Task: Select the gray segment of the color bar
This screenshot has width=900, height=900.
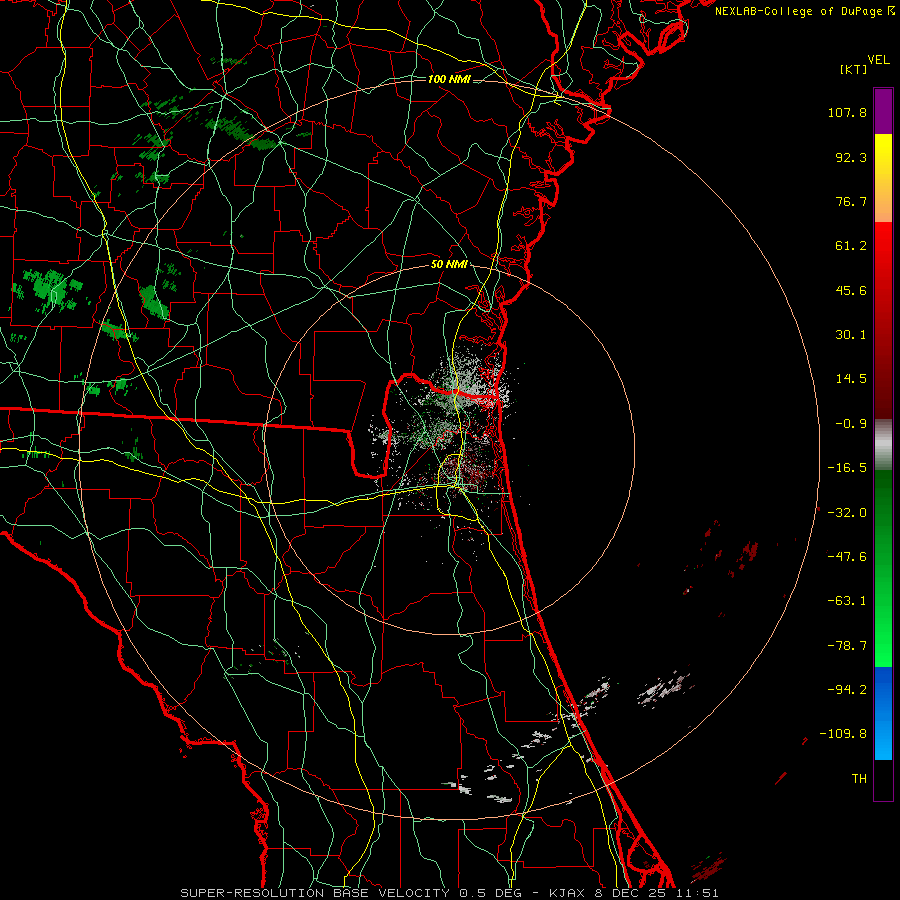Action: pyautogui.click(x=883, y=445)
